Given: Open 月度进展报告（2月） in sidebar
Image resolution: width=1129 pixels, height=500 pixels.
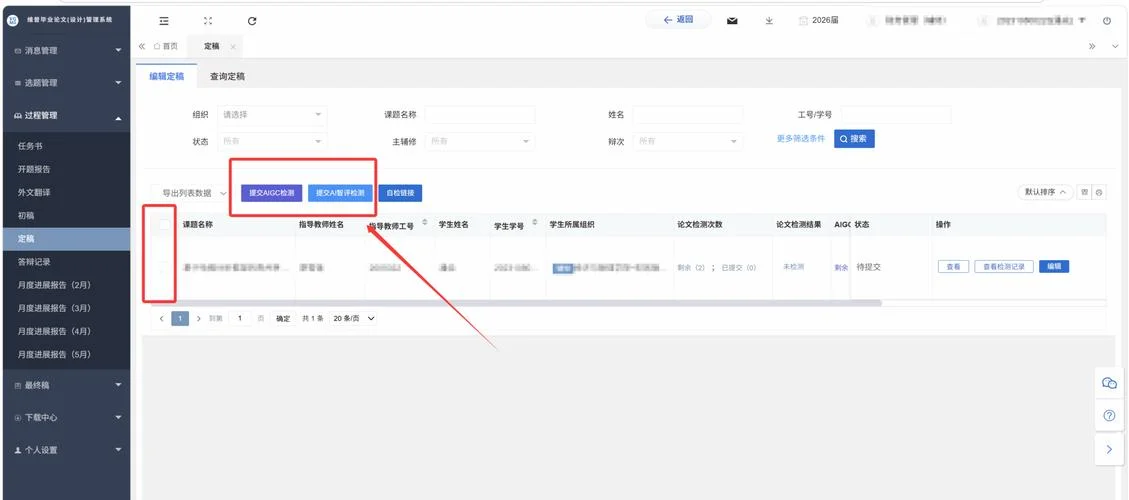Looking at the screenshot, I should pyautogui.click(x=66, y=285).
